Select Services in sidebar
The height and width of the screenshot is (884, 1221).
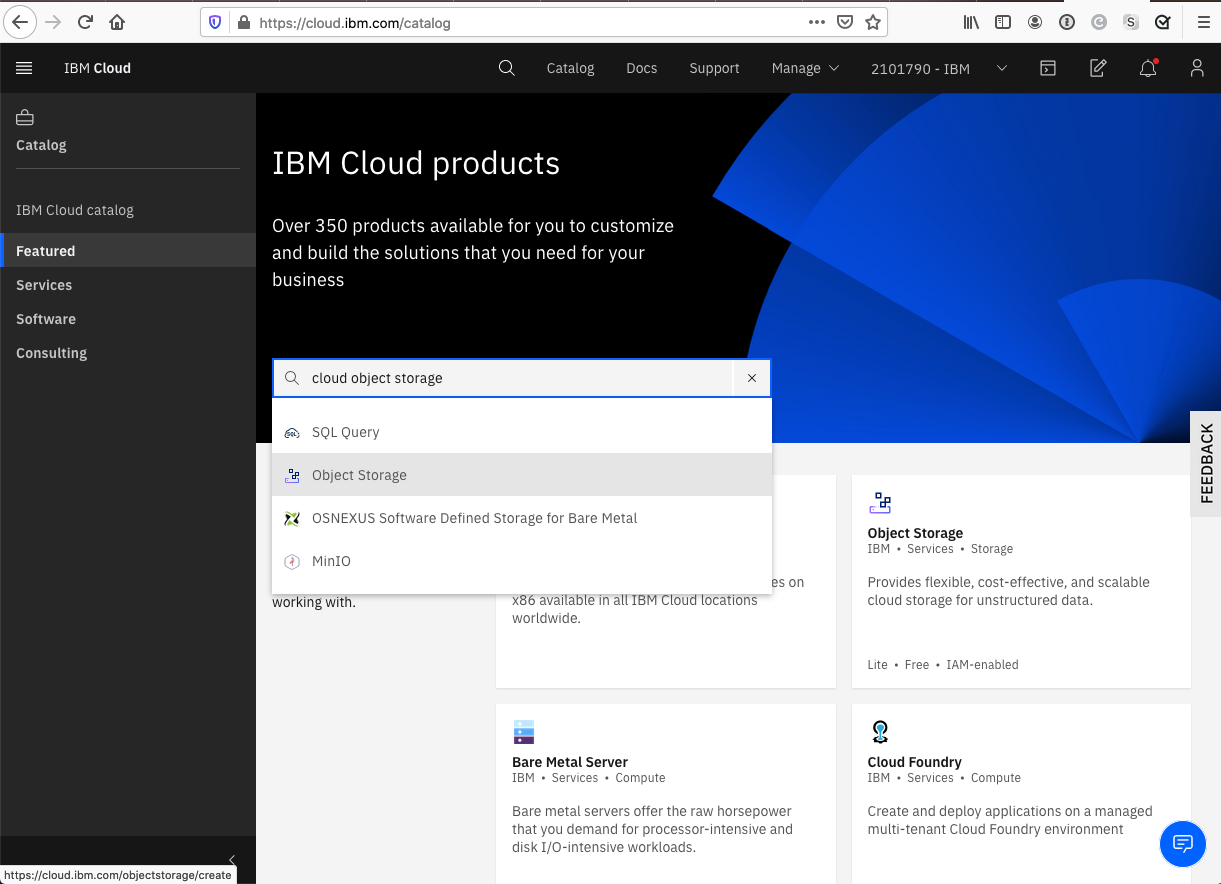tap(128, 285)
